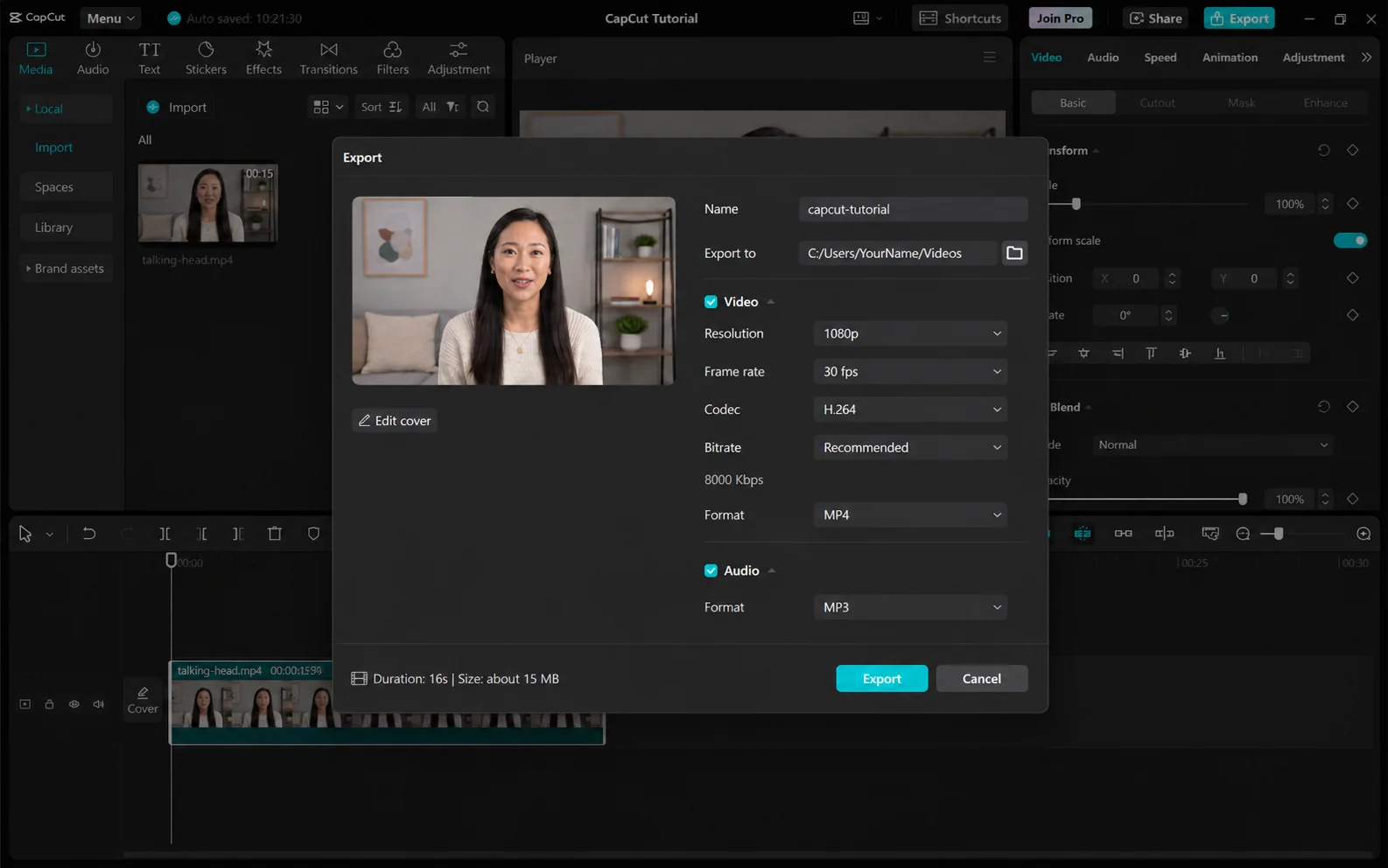The image size is (1388, 868).
Task: Switch to the Basic sub-tab
Action: click(x=1073, y=102)
